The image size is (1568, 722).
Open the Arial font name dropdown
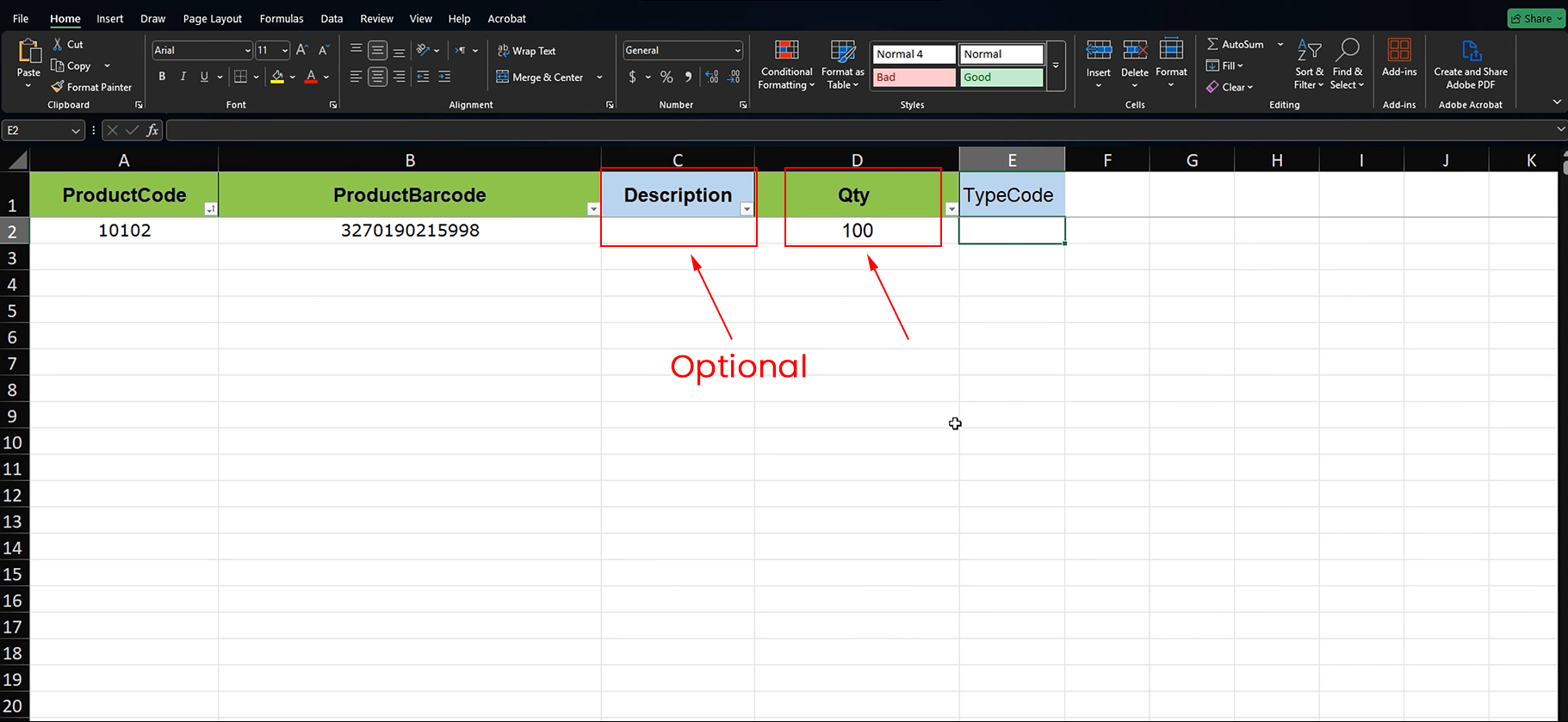[247, 51]
